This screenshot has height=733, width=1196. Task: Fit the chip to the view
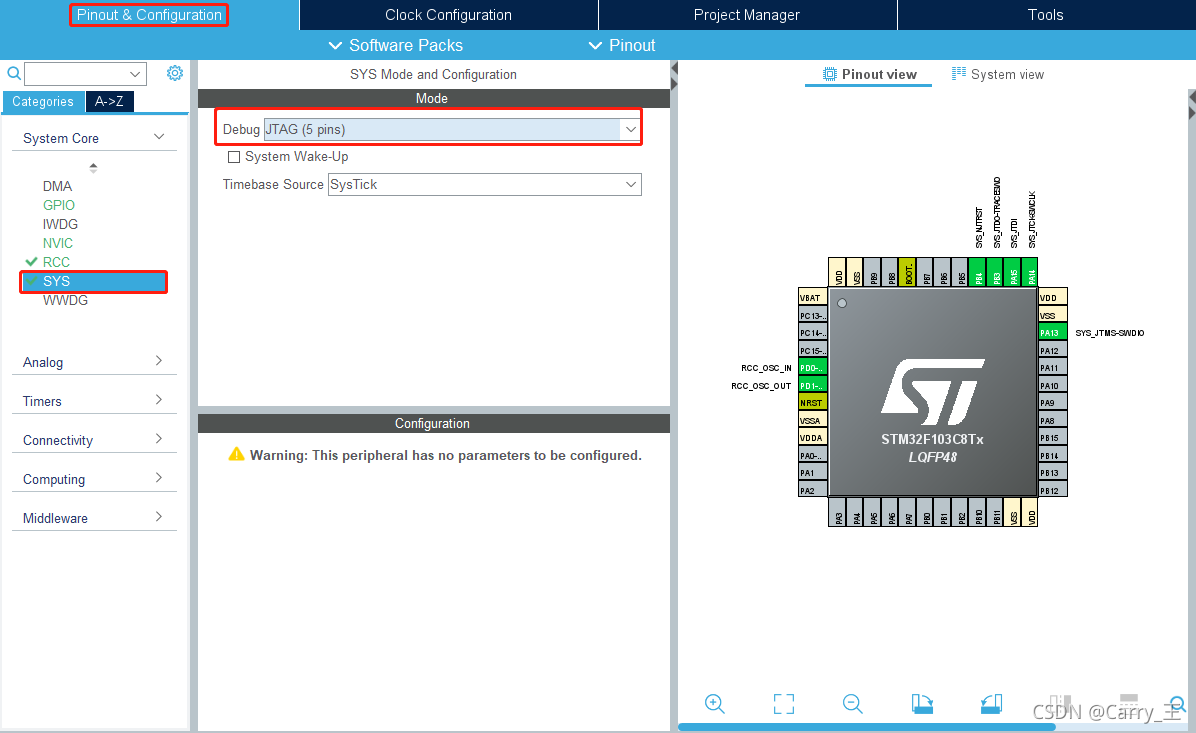[x=783, y=703]
